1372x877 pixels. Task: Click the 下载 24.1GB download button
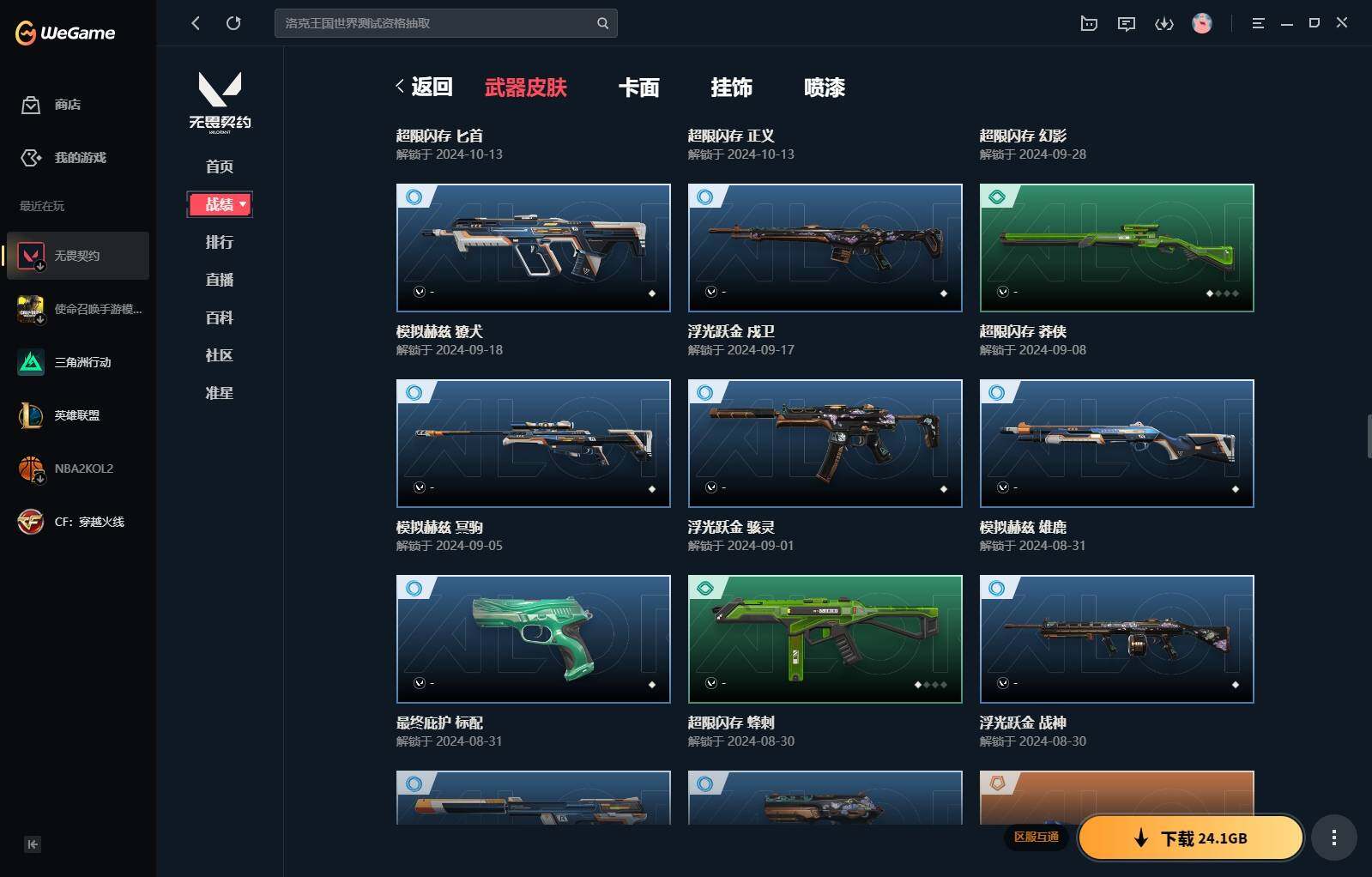click(1191, 838)
